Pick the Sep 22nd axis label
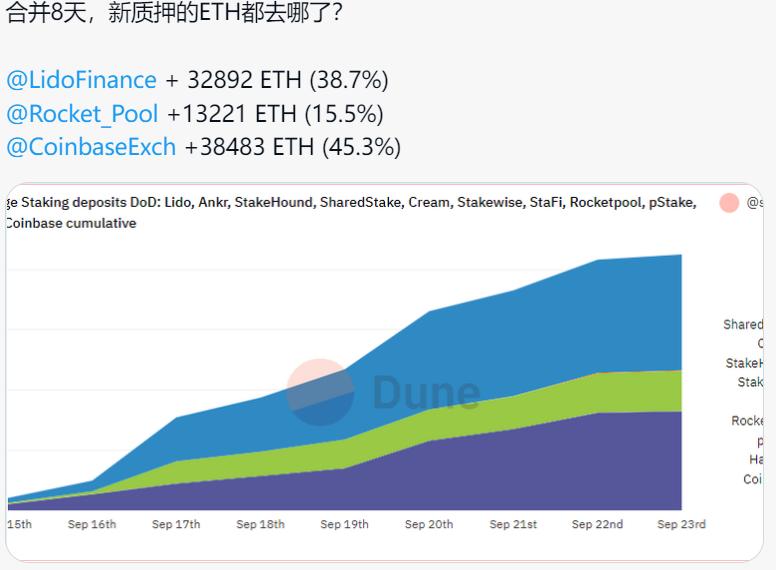The image size is (776, 570). tap(597, 524)
